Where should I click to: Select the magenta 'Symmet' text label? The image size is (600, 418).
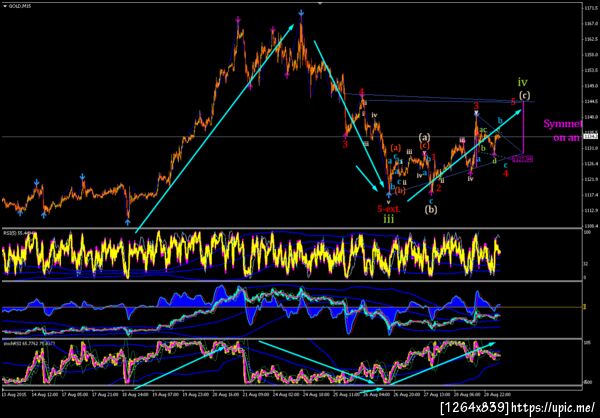(562, 124)
